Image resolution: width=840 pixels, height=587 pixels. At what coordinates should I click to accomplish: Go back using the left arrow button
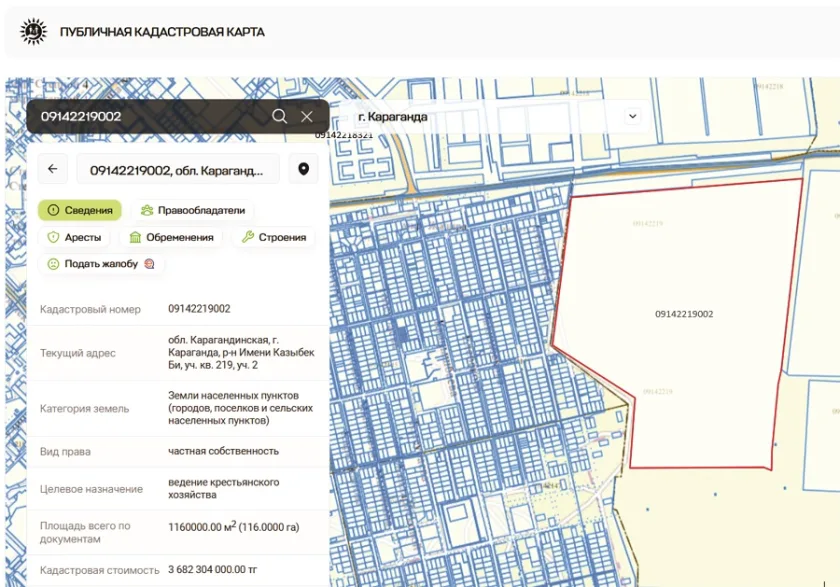[52, 169]
